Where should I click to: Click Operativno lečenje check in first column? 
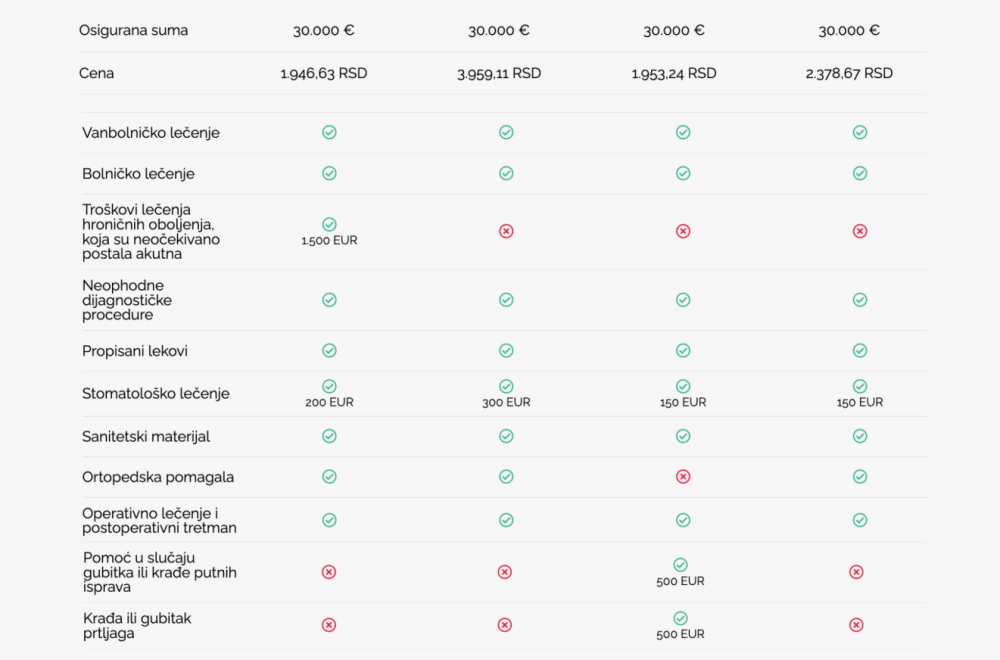[x=329, y=520]
